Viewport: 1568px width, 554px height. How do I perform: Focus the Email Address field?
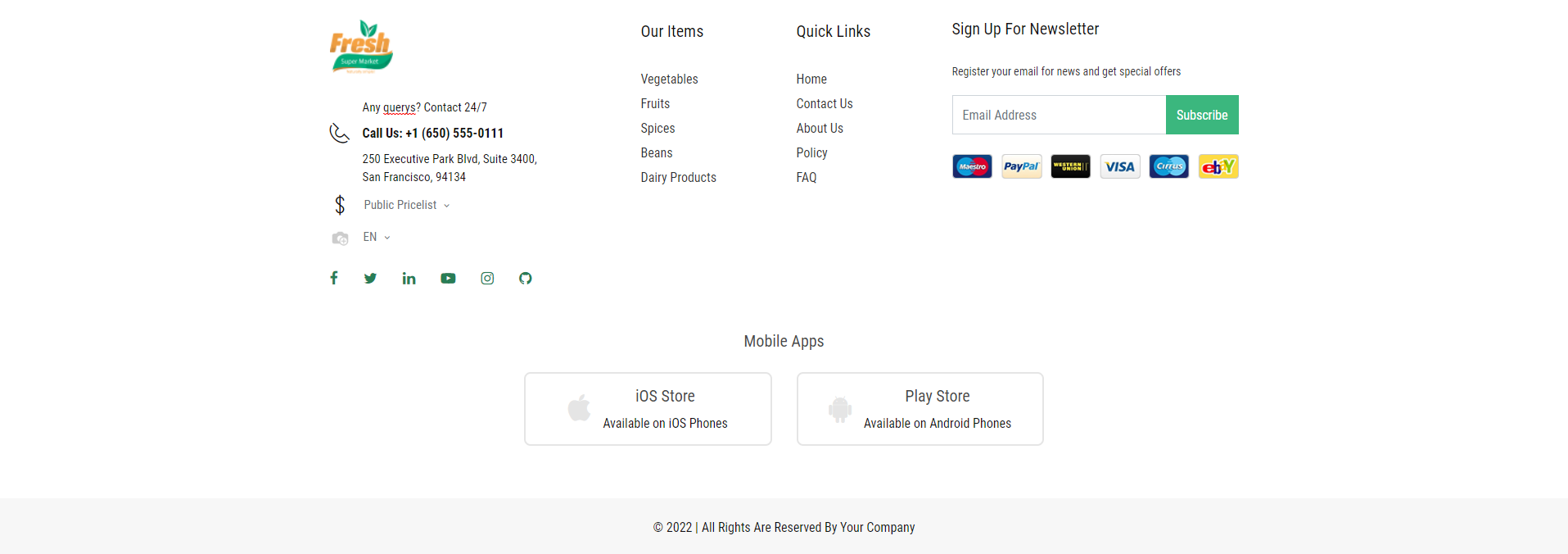point(1059,115)
